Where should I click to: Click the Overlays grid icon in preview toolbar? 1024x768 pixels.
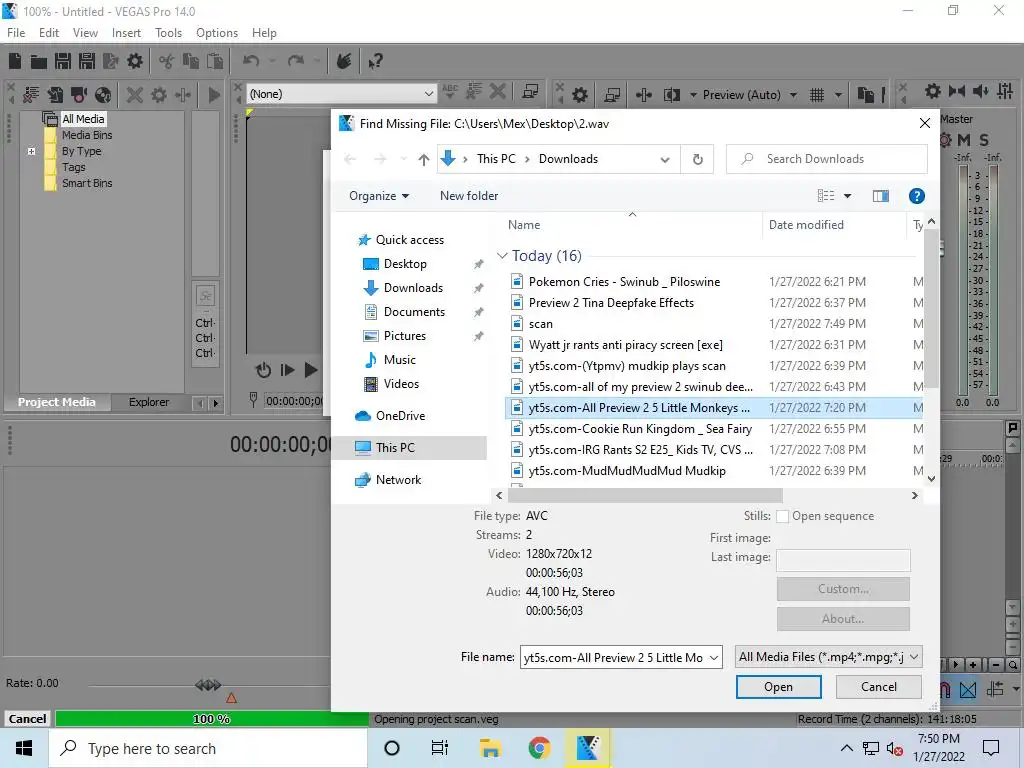(817, 95)
